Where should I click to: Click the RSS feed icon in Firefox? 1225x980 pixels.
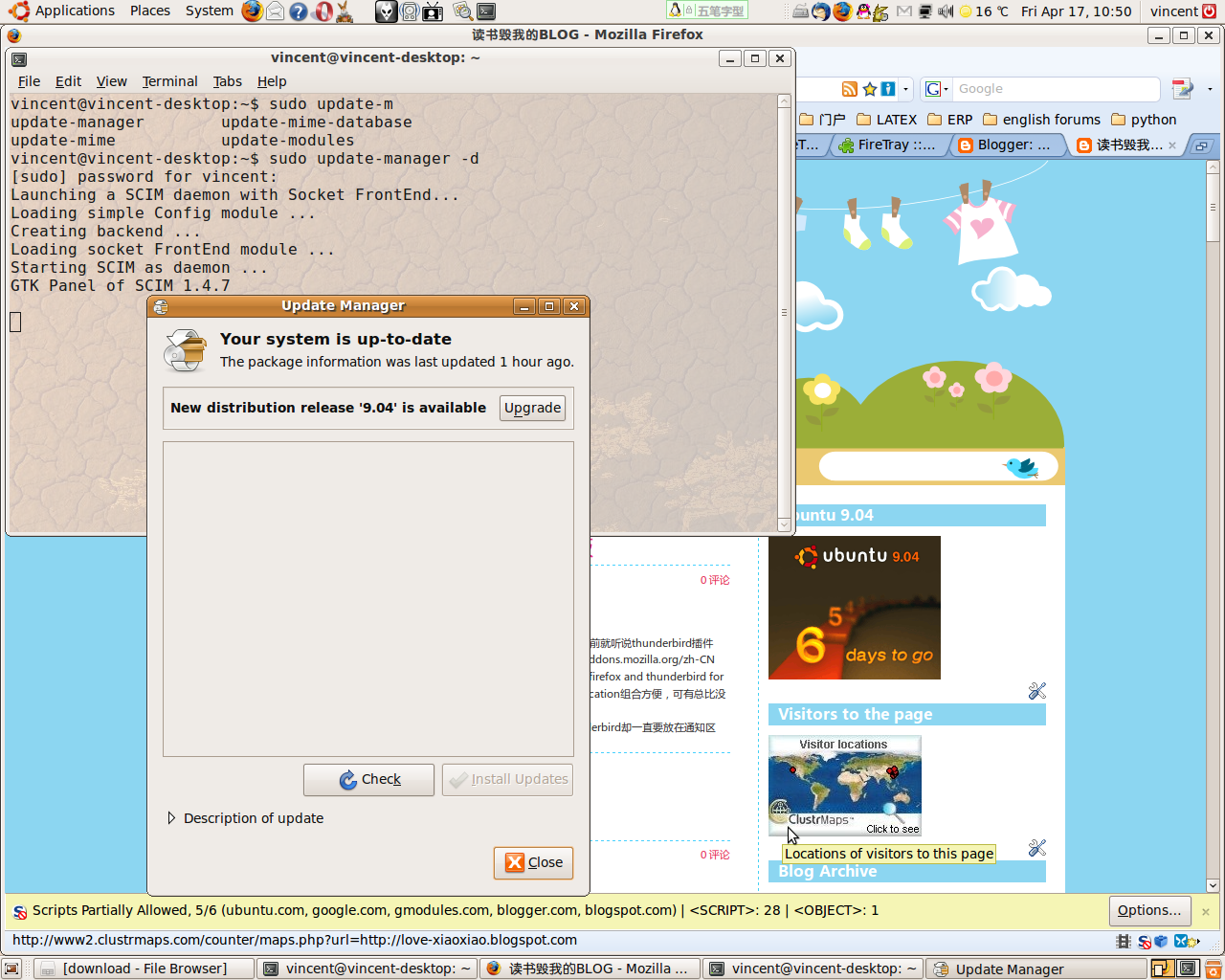pyautogui.click(x=850, y=89)
